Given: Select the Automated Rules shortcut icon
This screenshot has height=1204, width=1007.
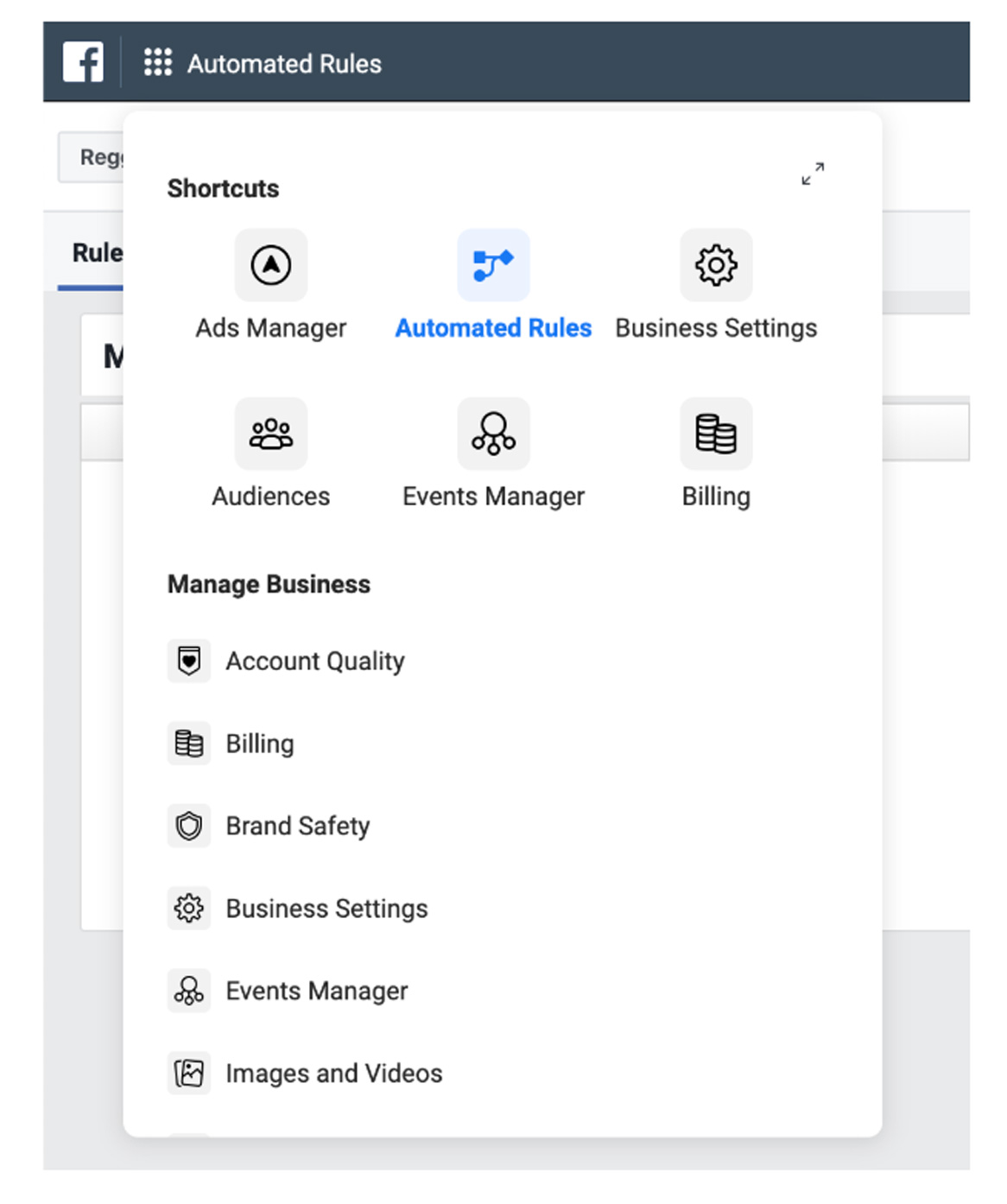Looking at the screenshot, I should coord(492,265).
